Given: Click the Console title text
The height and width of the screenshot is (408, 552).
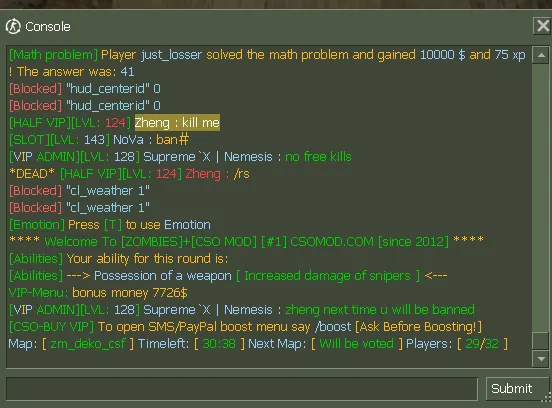Looking at the screenshot, I should click(x=48, y=27).
